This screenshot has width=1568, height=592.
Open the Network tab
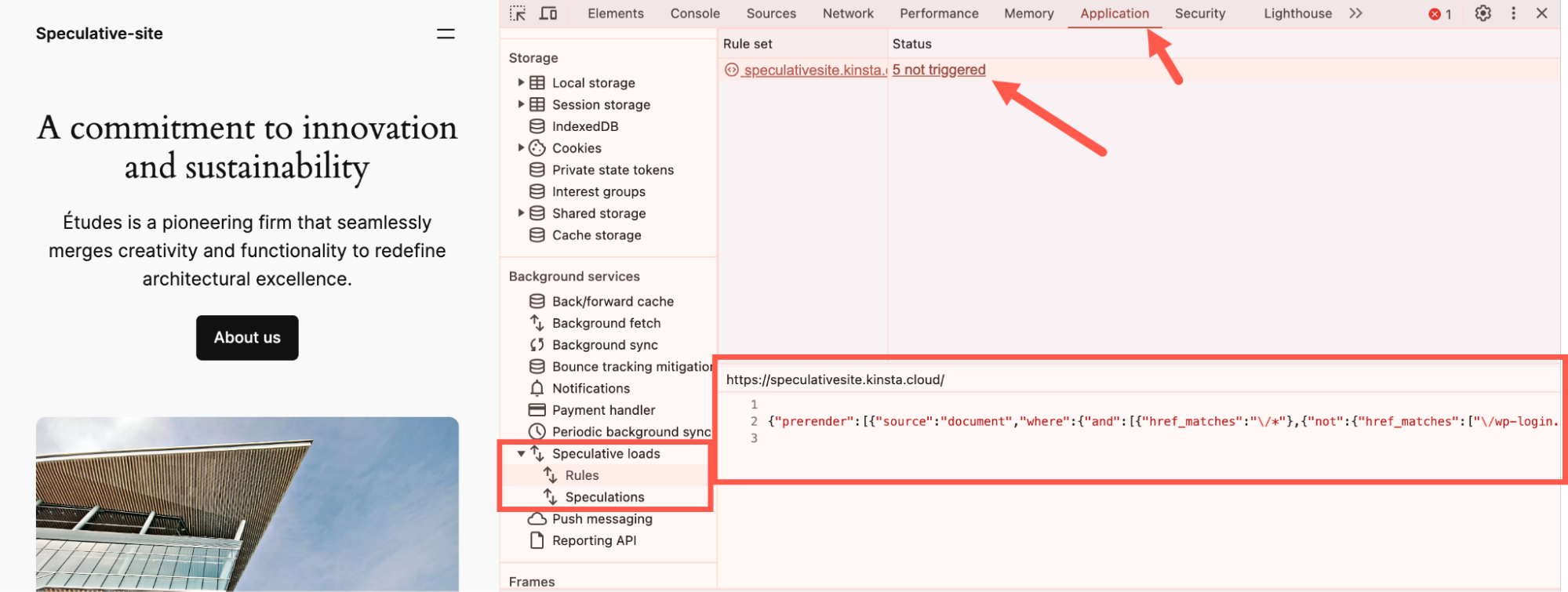point(848,13)
